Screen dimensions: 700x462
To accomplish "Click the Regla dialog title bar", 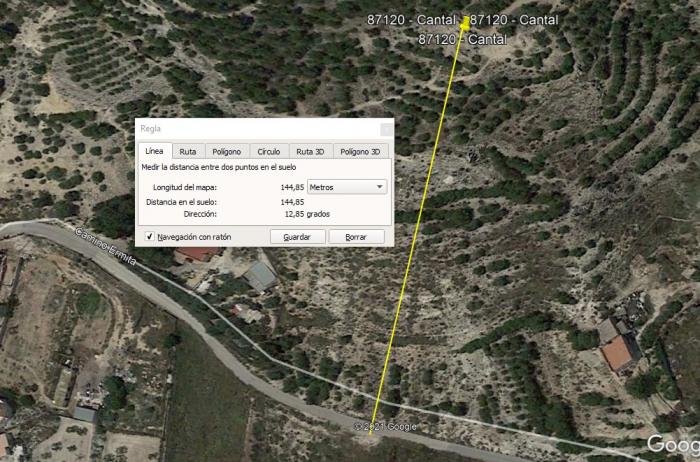I will [x=257, y=129].
